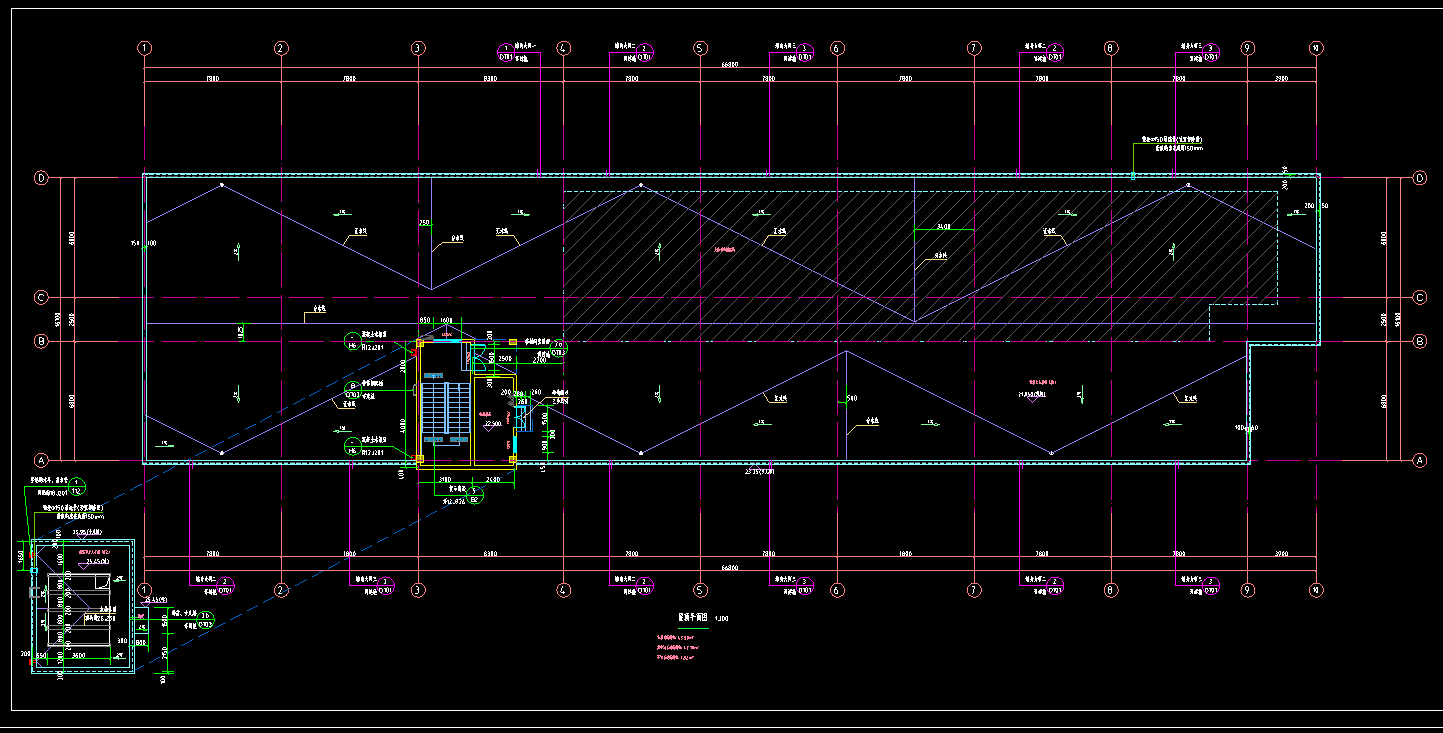Select axis bubble C on the right side

pyautogui.click(x=1419, y=297)
